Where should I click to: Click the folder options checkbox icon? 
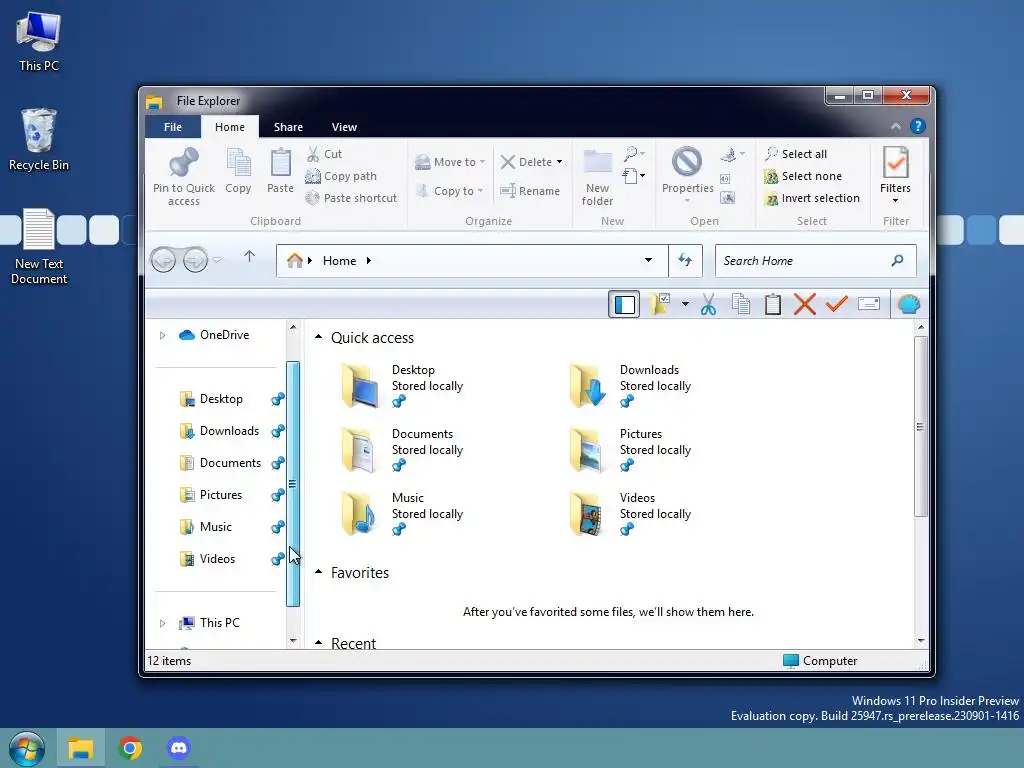(x=660, y=304)
